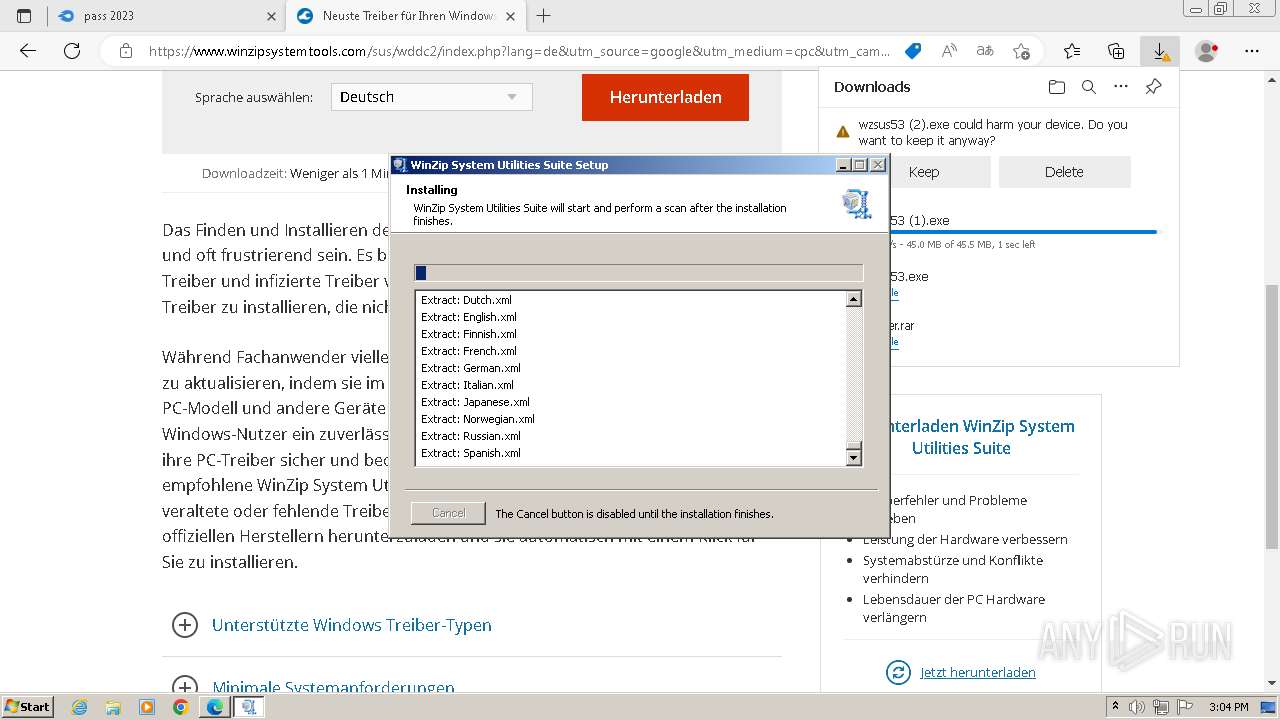Click the Jetzt herunterladen link
The image size is (1280, 720).
(x=977, y=672)
